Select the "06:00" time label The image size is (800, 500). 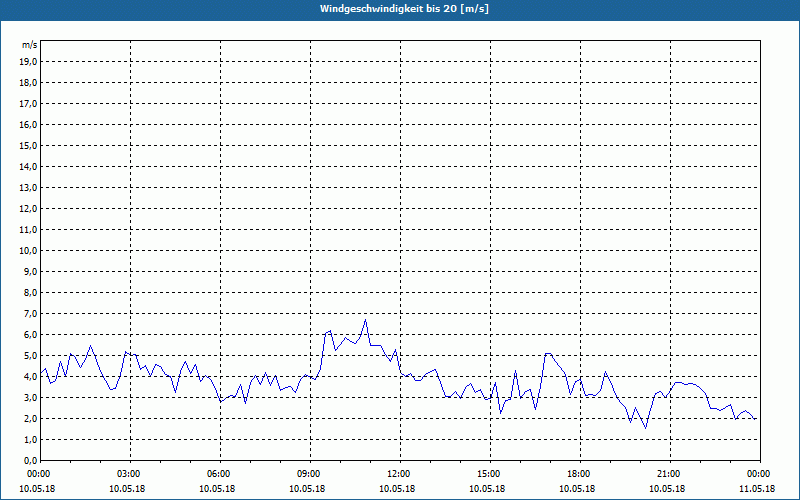220,474
